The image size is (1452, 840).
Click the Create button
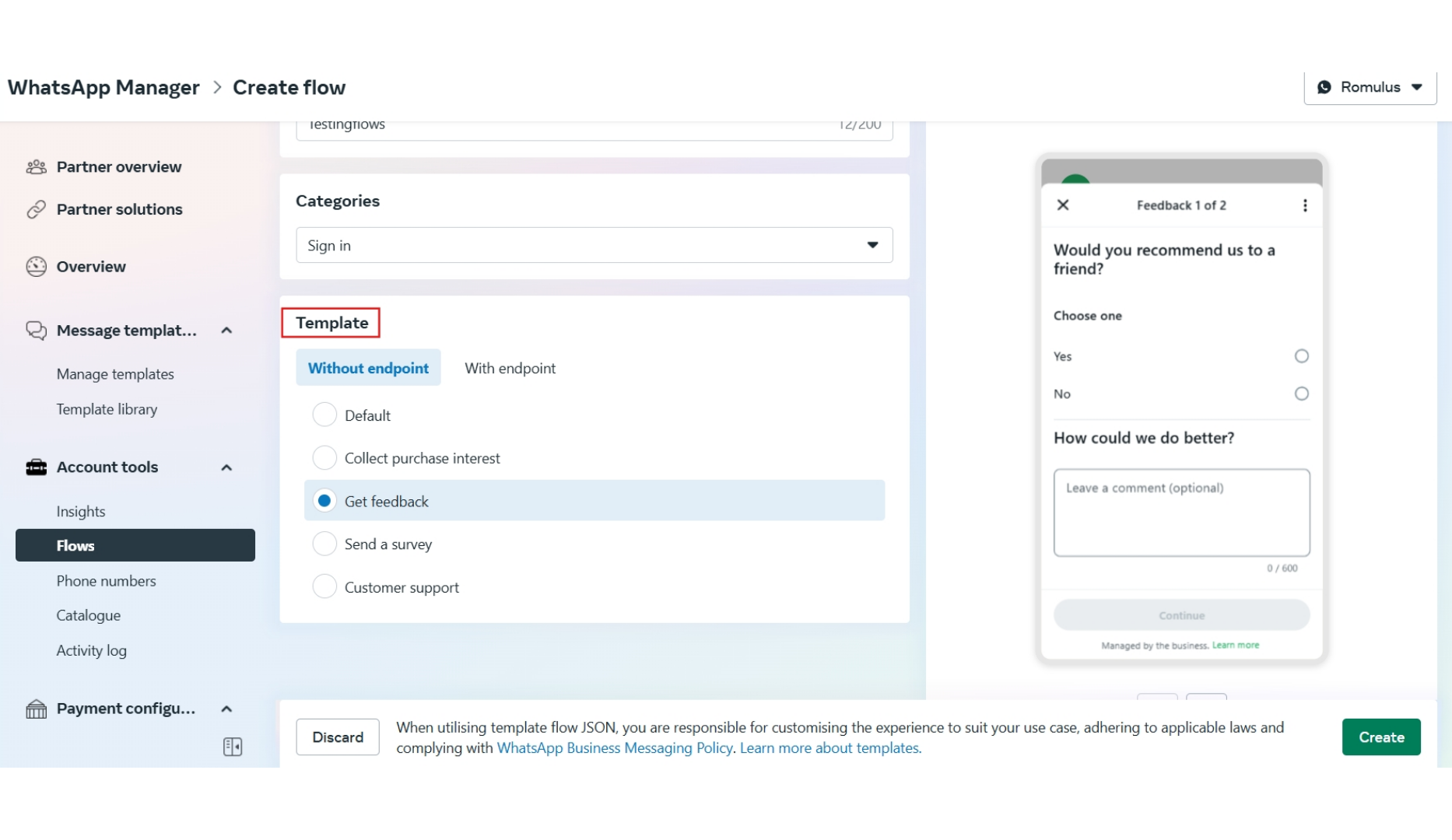click(x=1381, y=737)
